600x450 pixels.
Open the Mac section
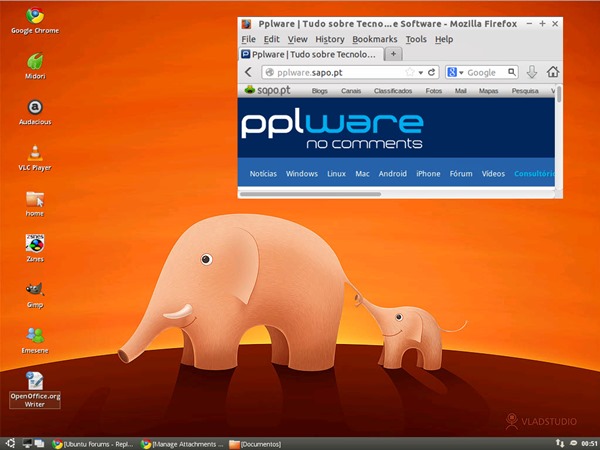pyautogui.click(x=362, y=174)
